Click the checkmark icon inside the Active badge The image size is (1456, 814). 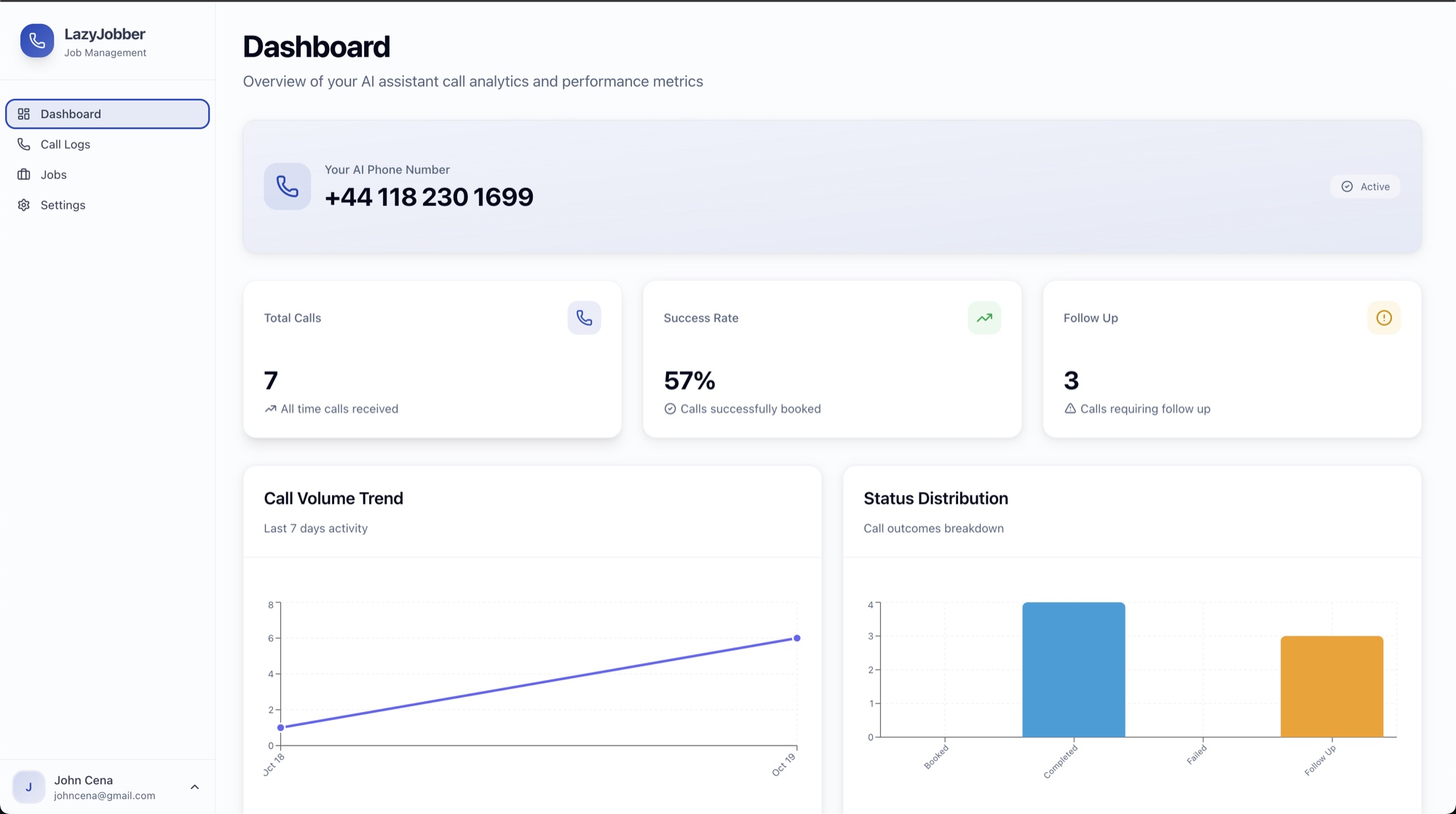click(1347, 186)
